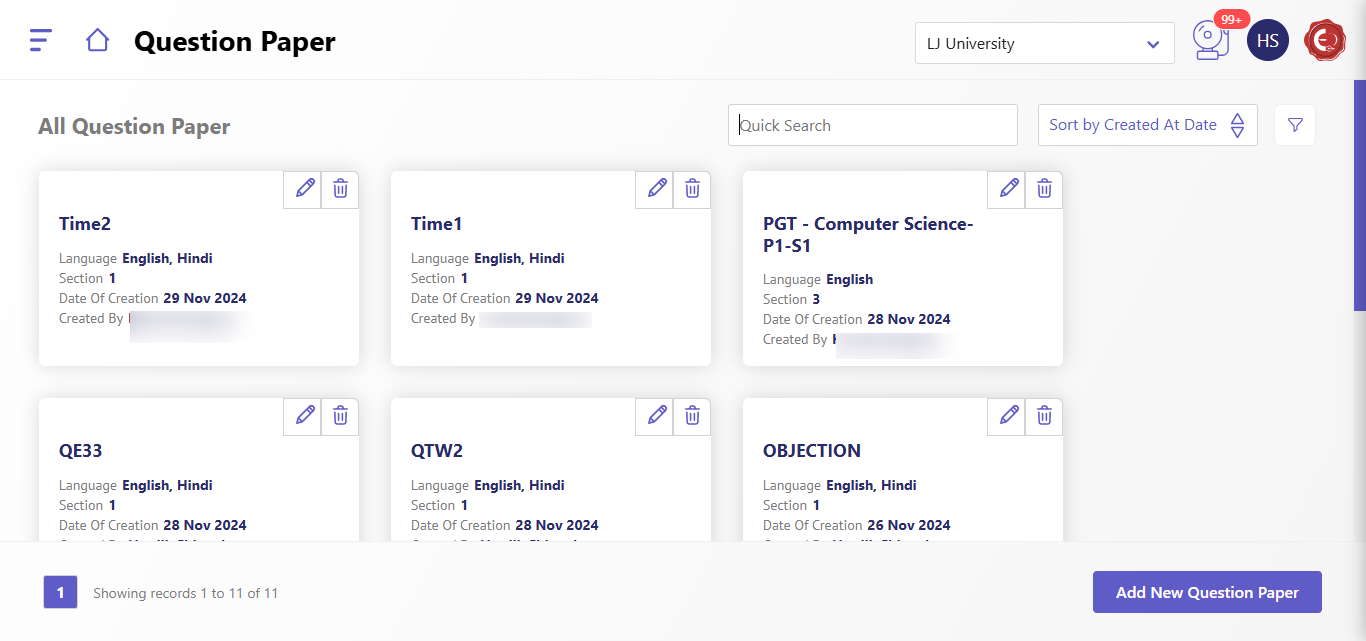1366x641 pixels.
Task: Toggle sort order arrows
Action: pyautogui.click(x=1237, y=125)
